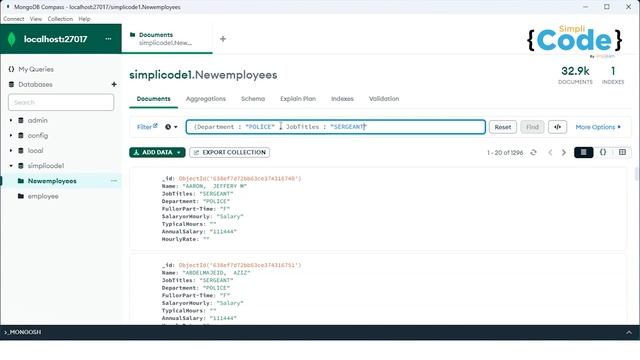Open My Queries
Image resolution: width=640 pixels, height=360 pixels.
tap(36, 69)
